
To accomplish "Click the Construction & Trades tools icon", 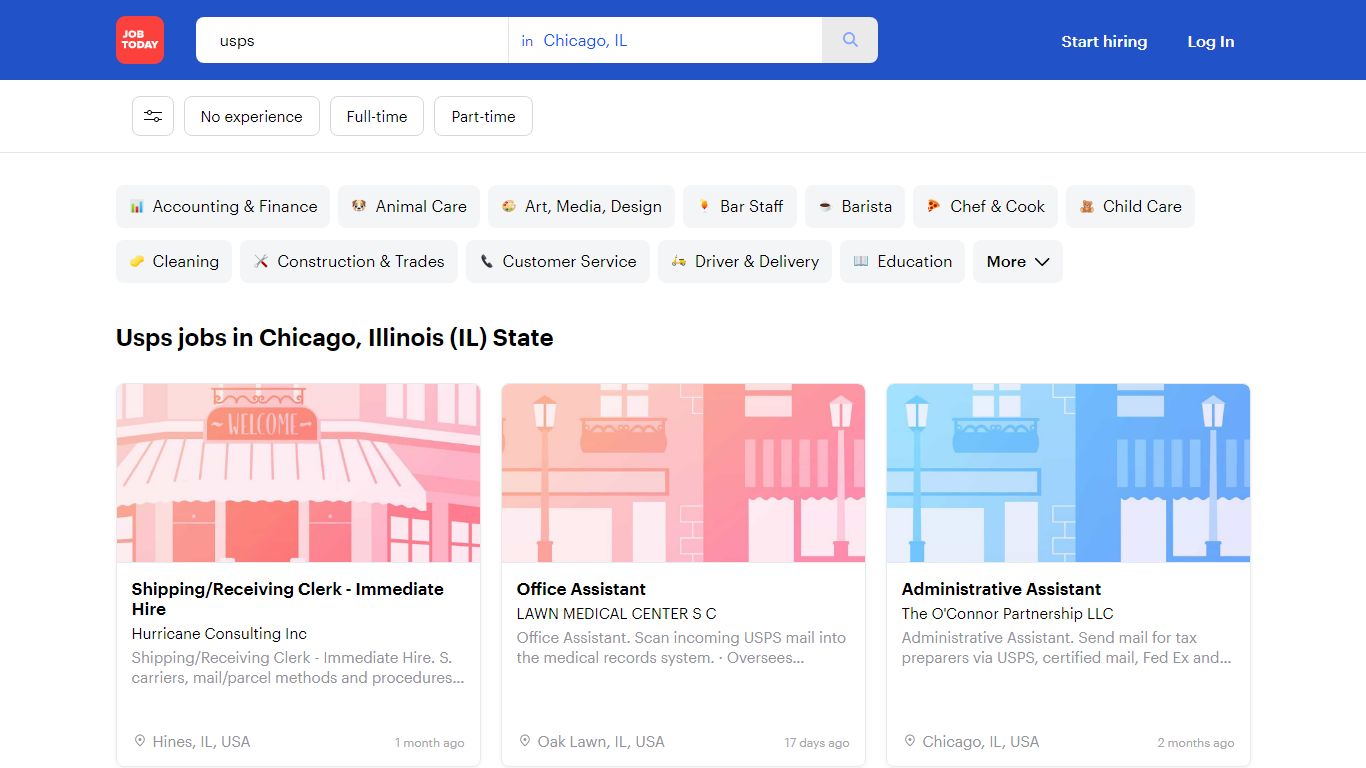I will coord(261,262).
